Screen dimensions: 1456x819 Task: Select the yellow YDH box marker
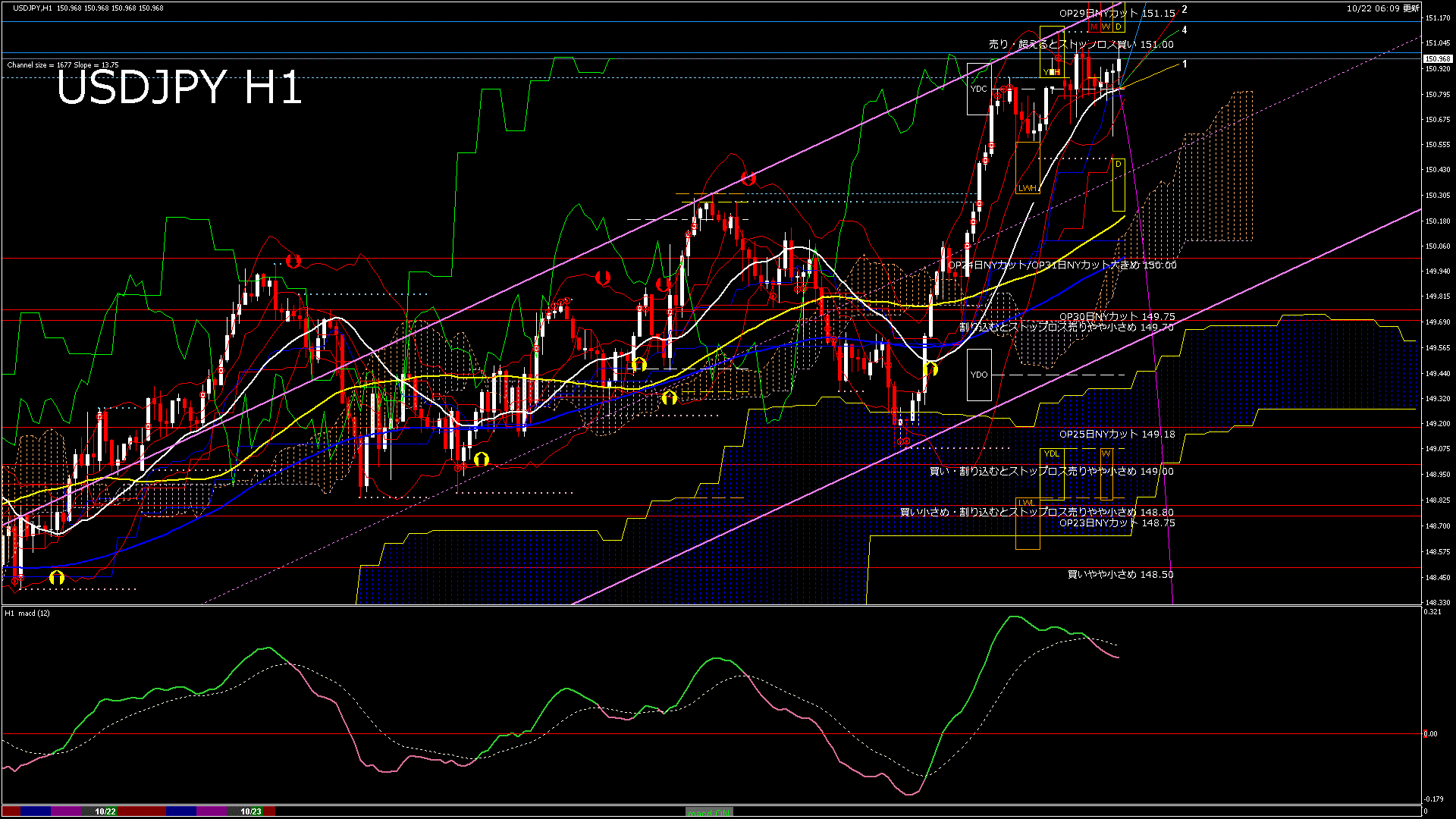point(1052,72)
